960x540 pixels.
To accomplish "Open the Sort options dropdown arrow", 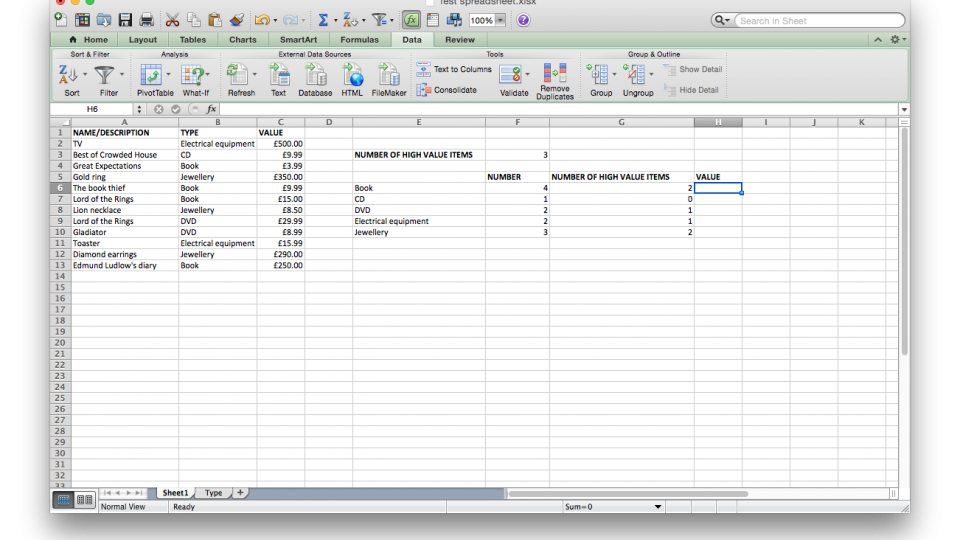I will (84, 75).
